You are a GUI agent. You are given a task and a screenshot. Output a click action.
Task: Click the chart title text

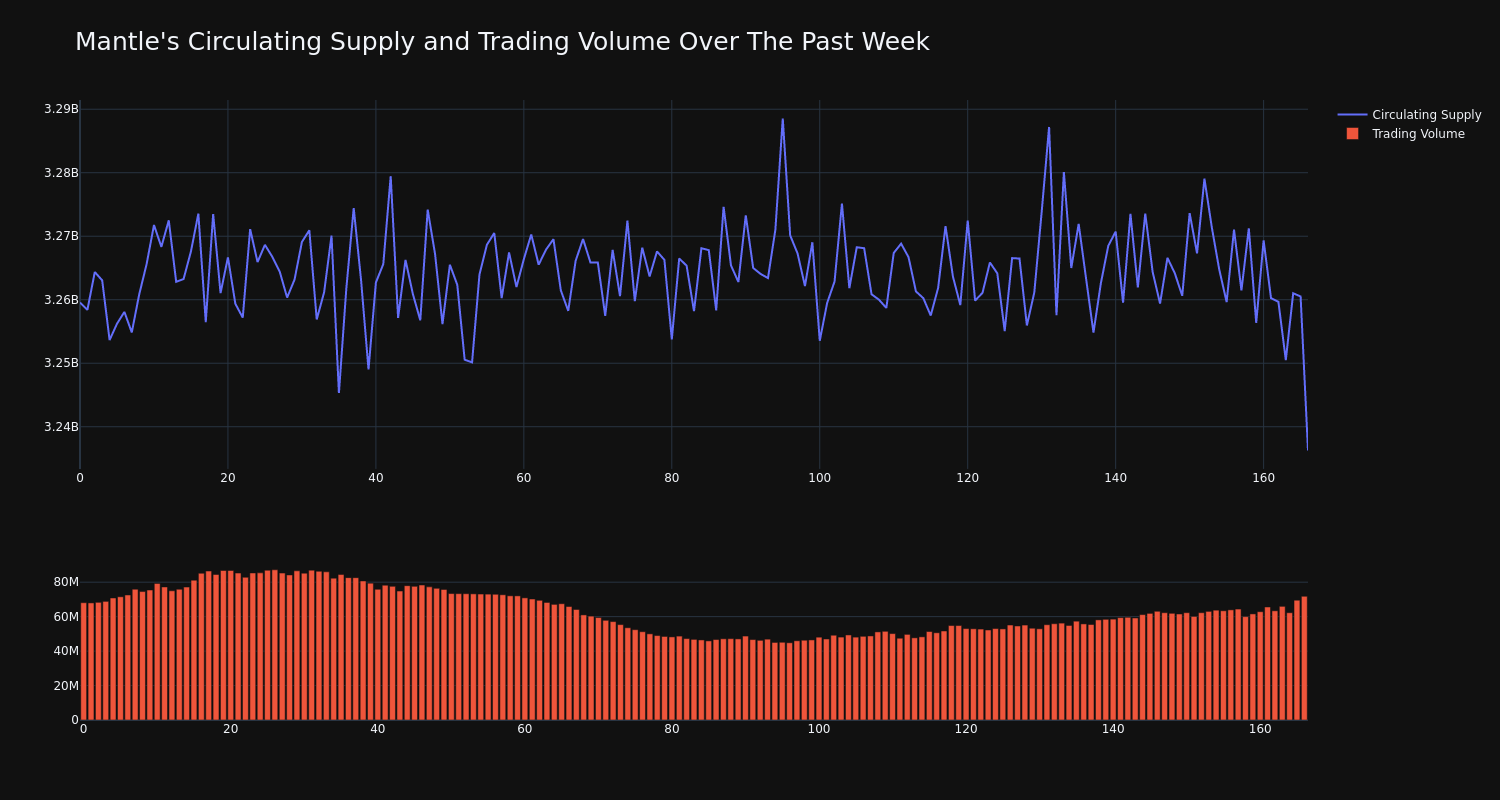click(x=502, y=42)
